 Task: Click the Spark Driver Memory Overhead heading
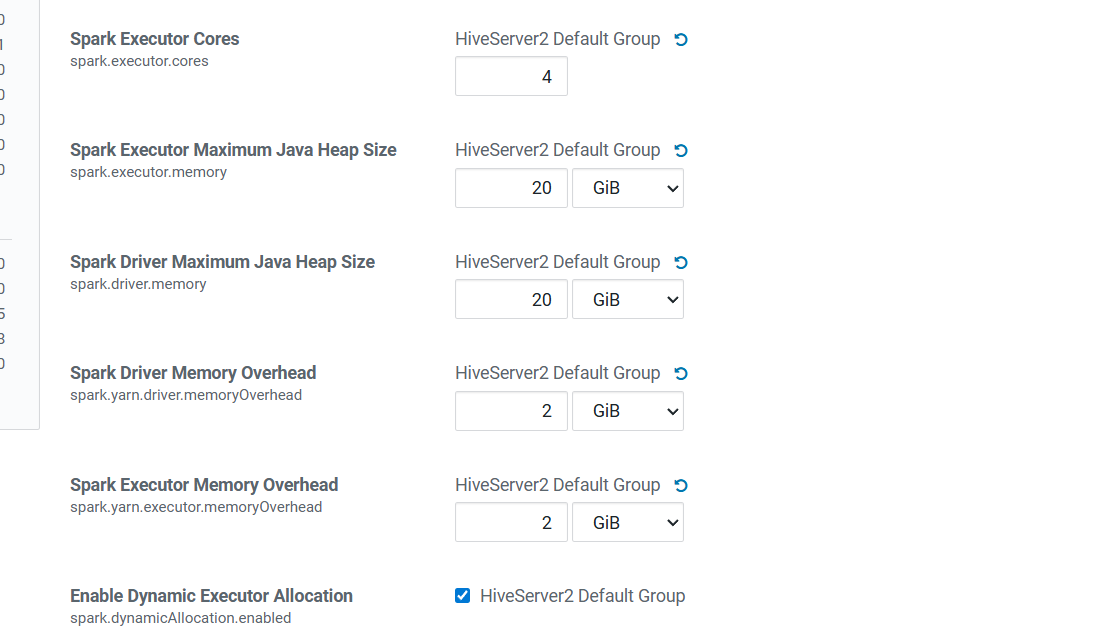193,373
